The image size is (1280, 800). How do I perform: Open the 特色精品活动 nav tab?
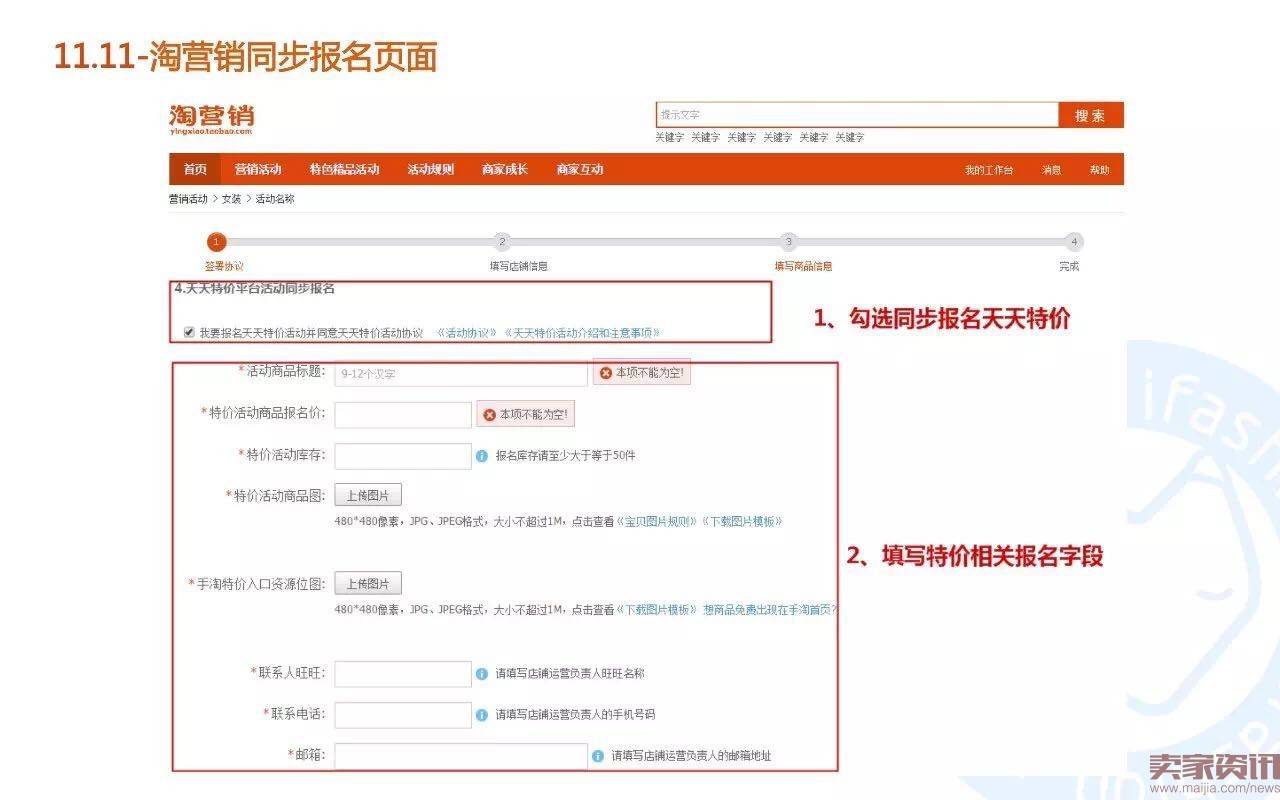coord(344,169)
